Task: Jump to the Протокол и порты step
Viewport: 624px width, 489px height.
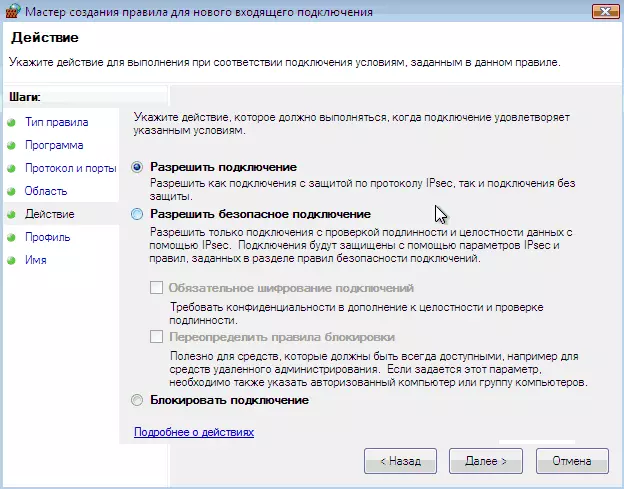Action: [x=70, y=168]
